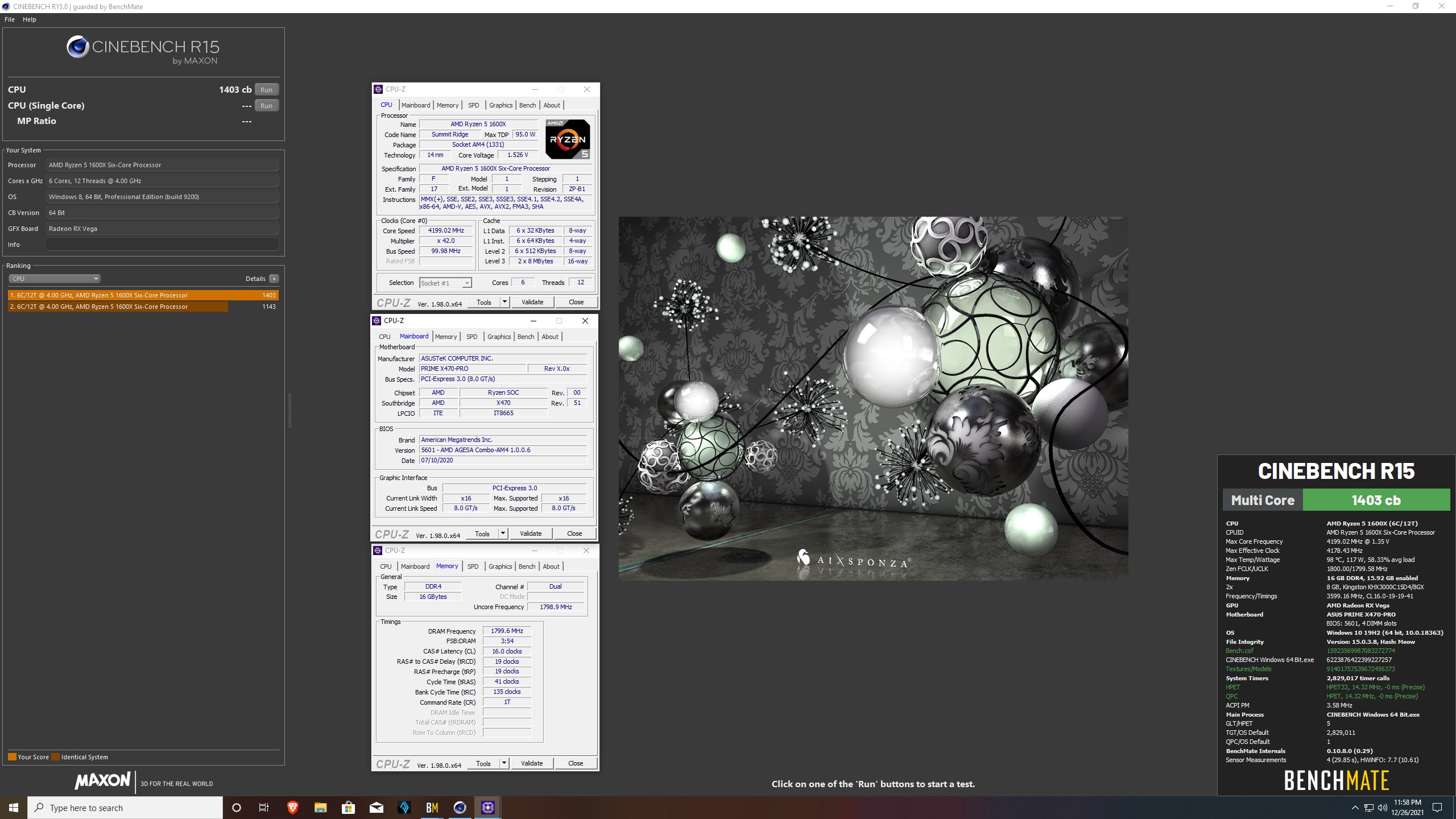Click the green 1403 cb BenchMate score
The width and height of the screenshot is (1456, 819).
(1376, 500)
